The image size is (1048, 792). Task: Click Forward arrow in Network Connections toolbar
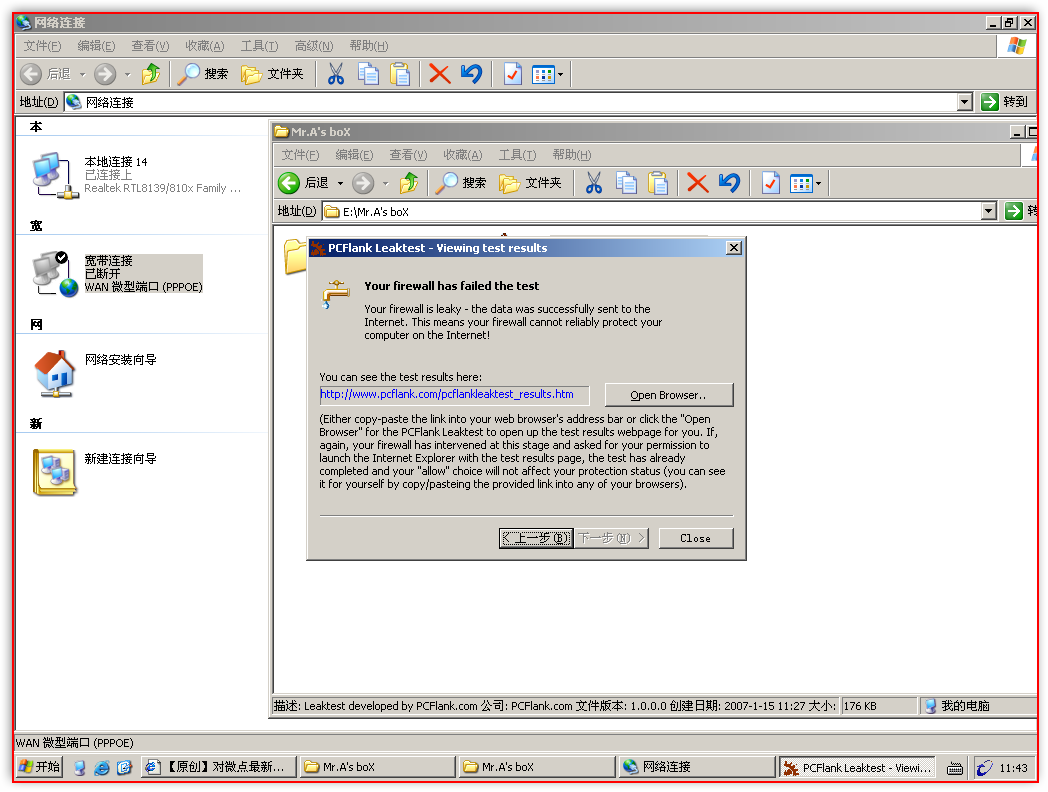pyautogui.click(x=105, y=74)
